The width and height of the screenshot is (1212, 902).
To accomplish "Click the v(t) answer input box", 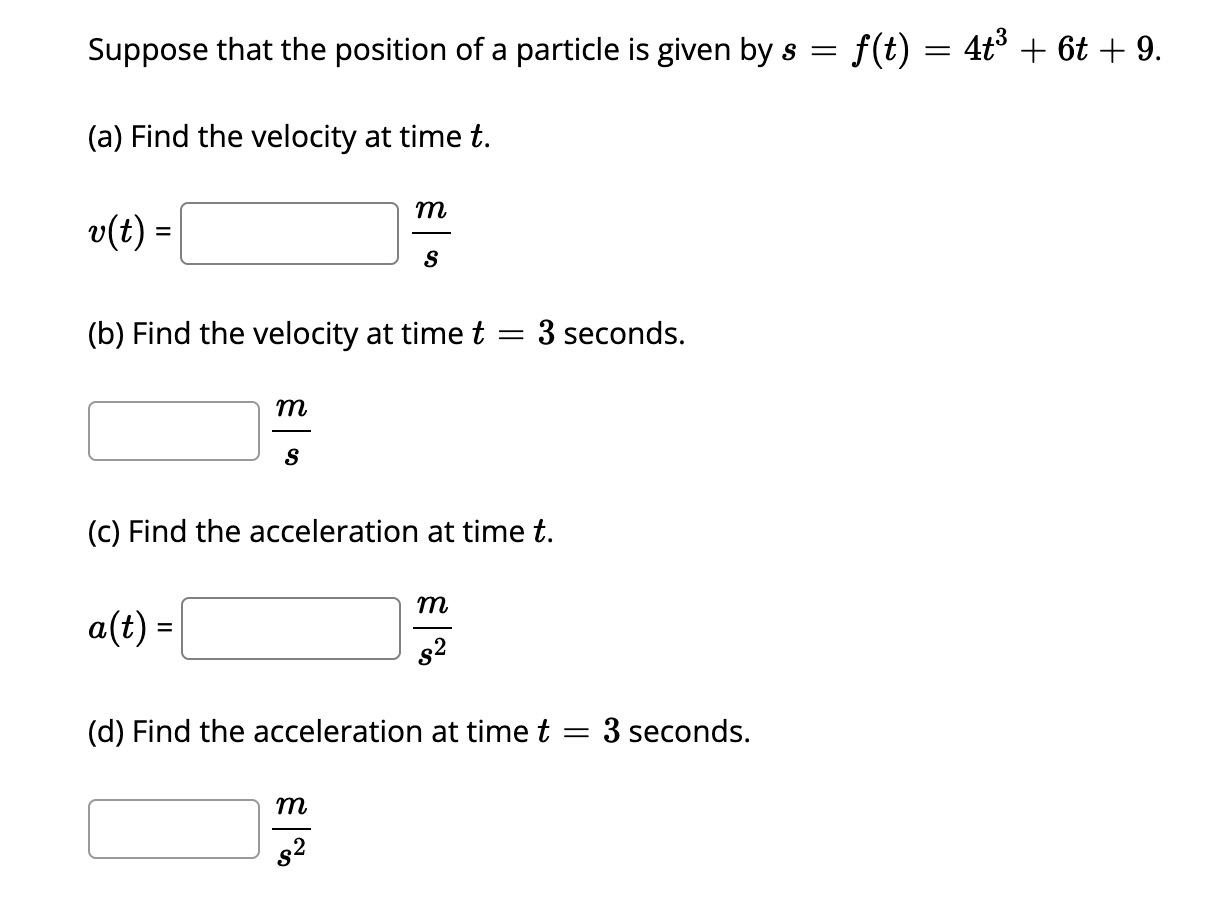I will pyautogui.click(x=288, y=233).
